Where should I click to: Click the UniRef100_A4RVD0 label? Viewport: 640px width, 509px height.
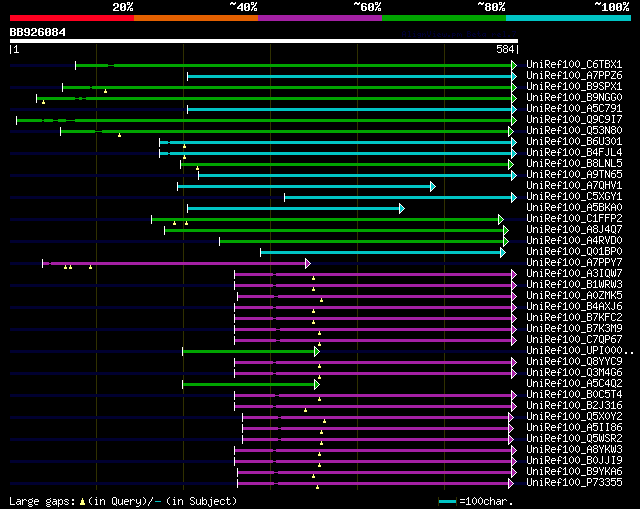click(574, 241)
